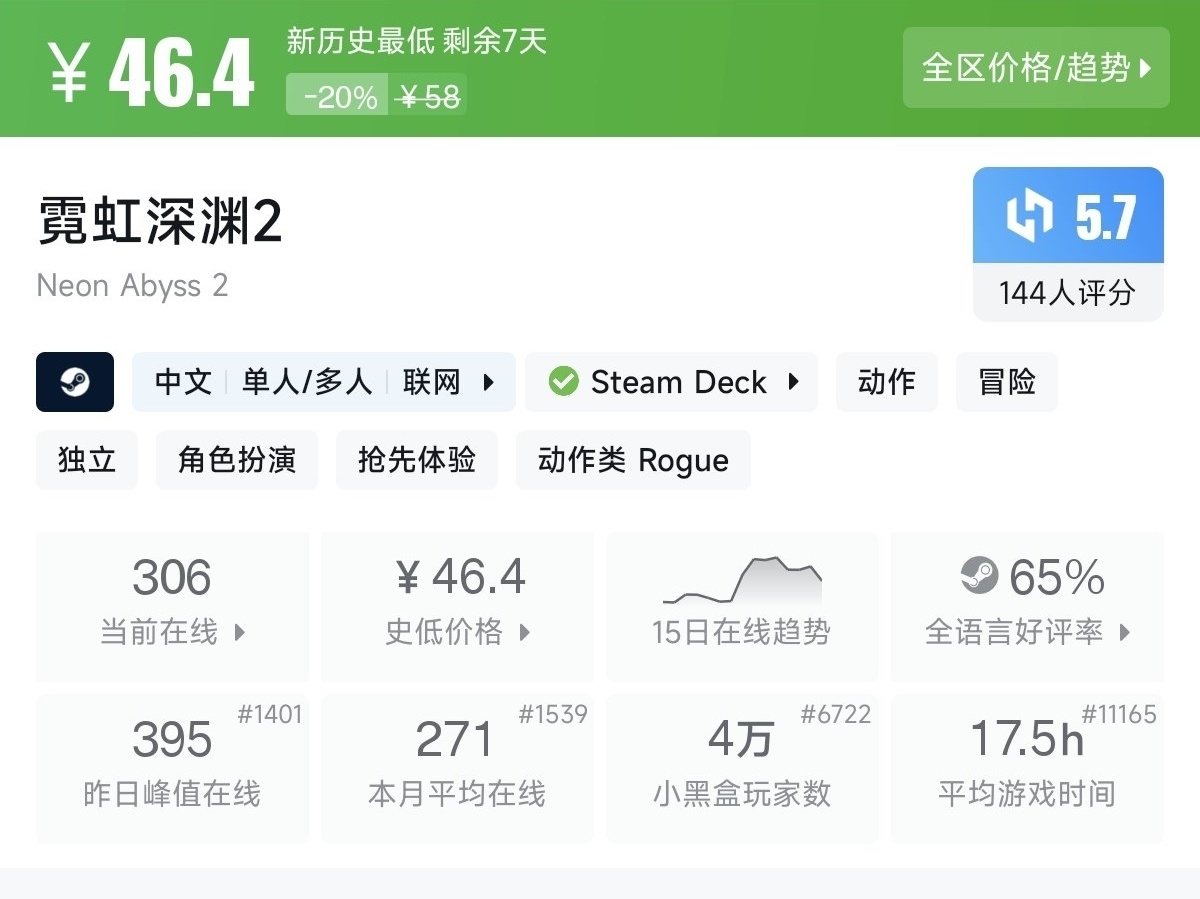Select the 独立 tag
Screen dimensions: 1200x899
[x=87, y=460]
